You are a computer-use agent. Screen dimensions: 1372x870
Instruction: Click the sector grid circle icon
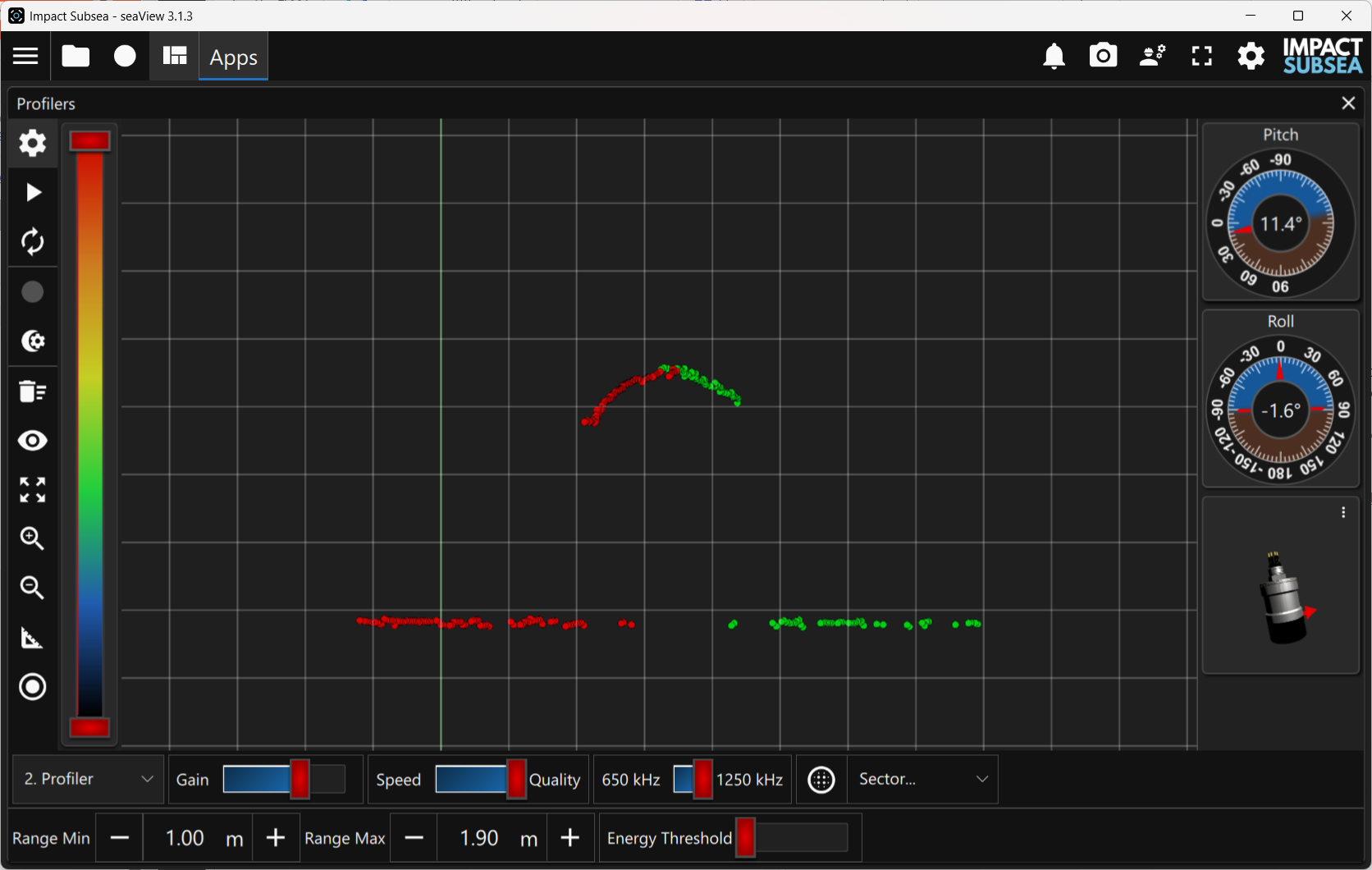[821, 779]
